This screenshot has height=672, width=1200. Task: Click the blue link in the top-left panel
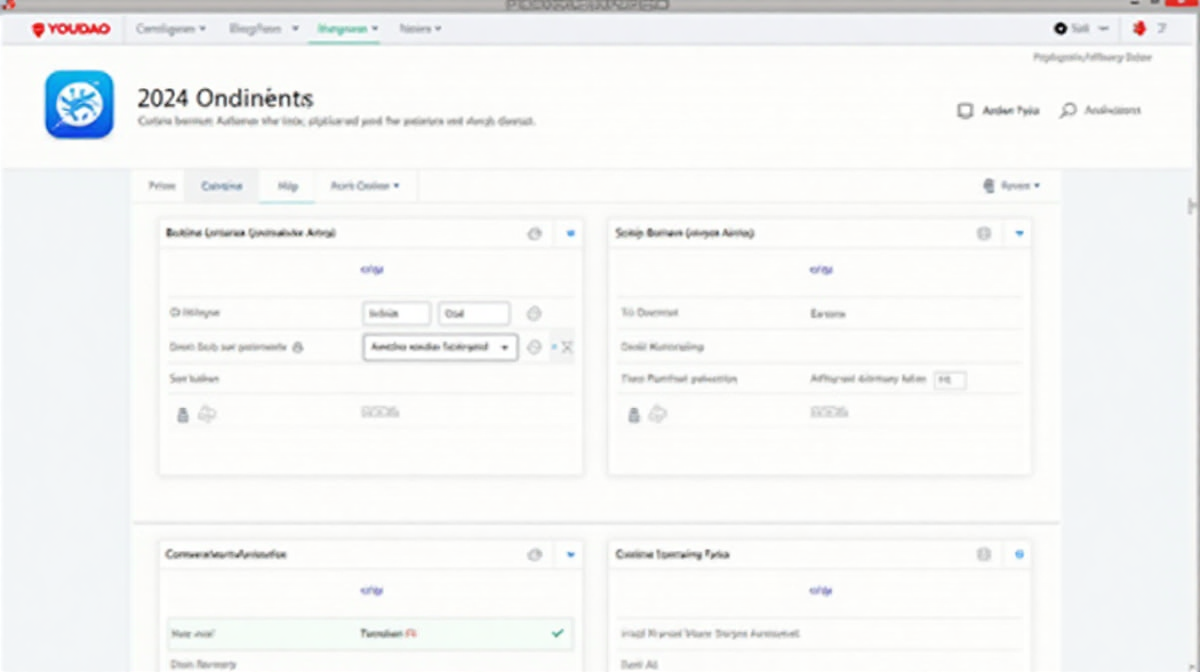pyautogui.click(x=372, y=270)
